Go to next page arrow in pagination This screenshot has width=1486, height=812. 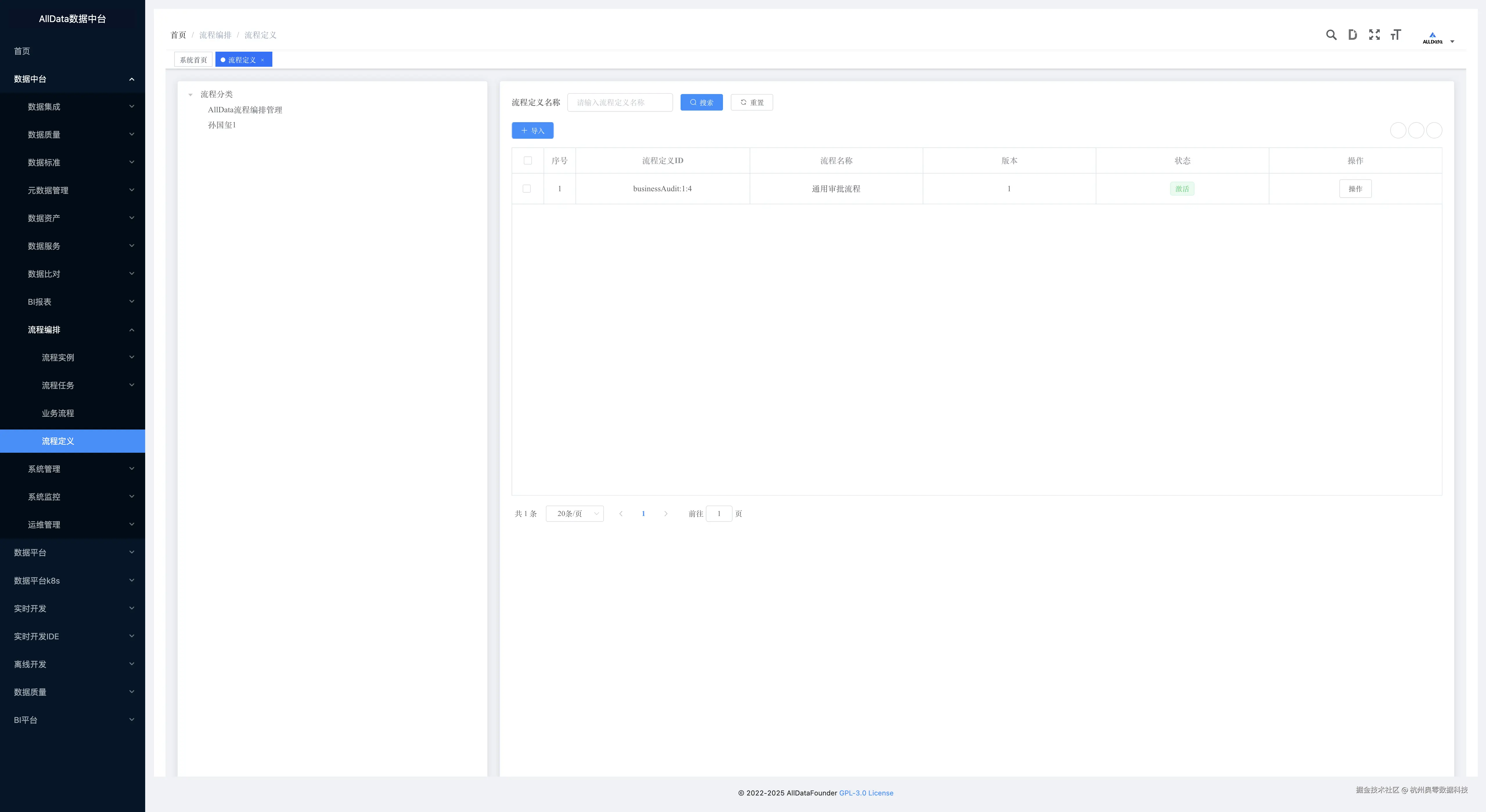(x=666, y=514)
